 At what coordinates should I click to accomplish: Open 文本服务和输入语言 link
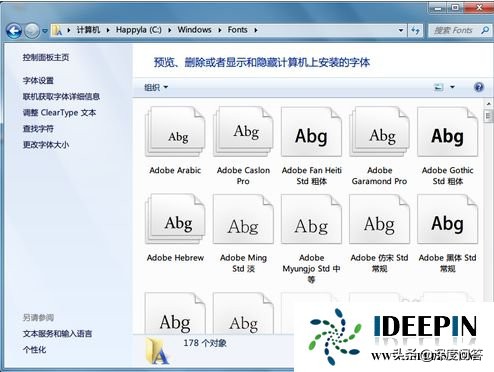point(57,334)
